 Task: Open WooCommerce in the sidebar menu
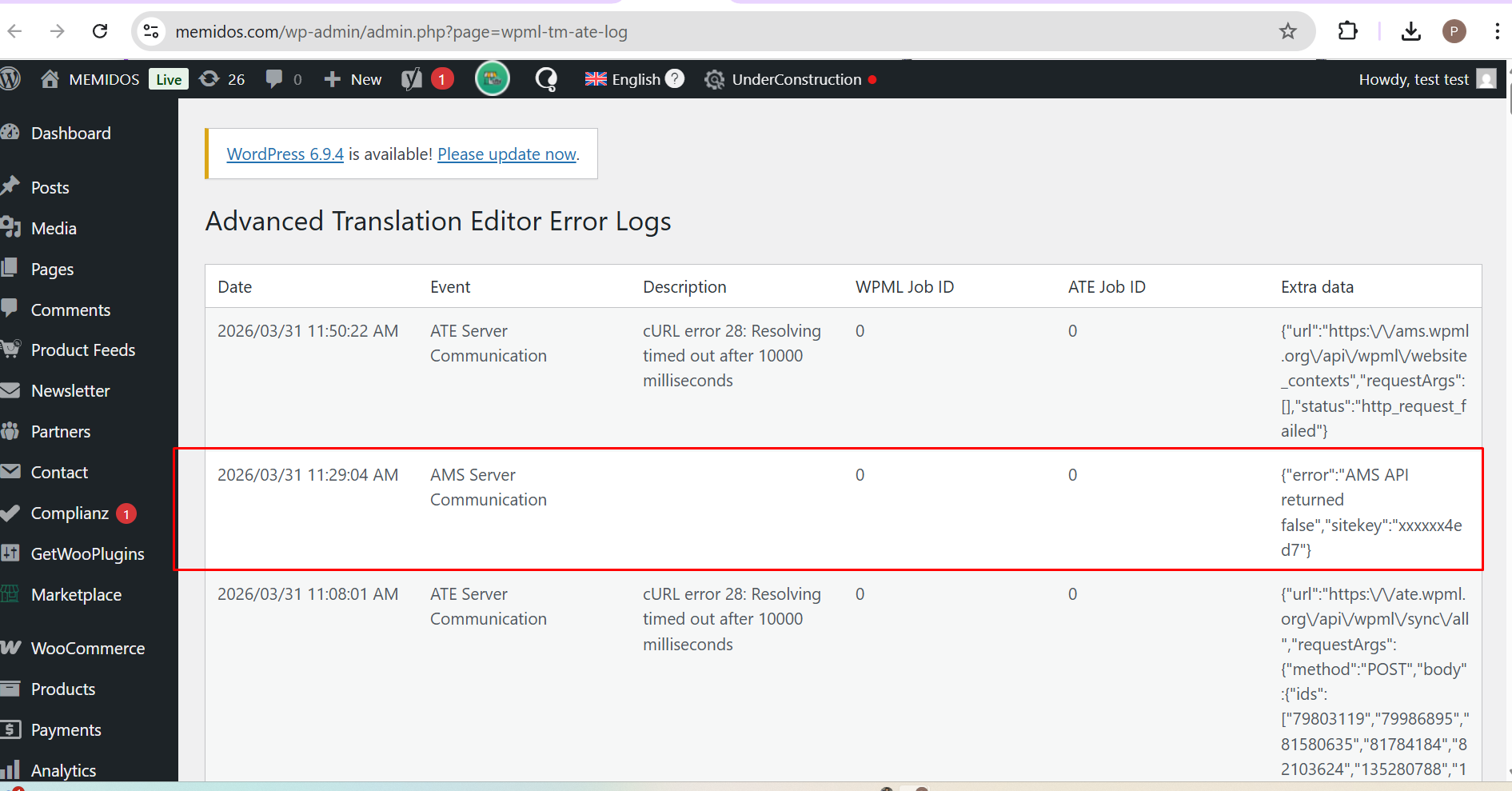87,649
